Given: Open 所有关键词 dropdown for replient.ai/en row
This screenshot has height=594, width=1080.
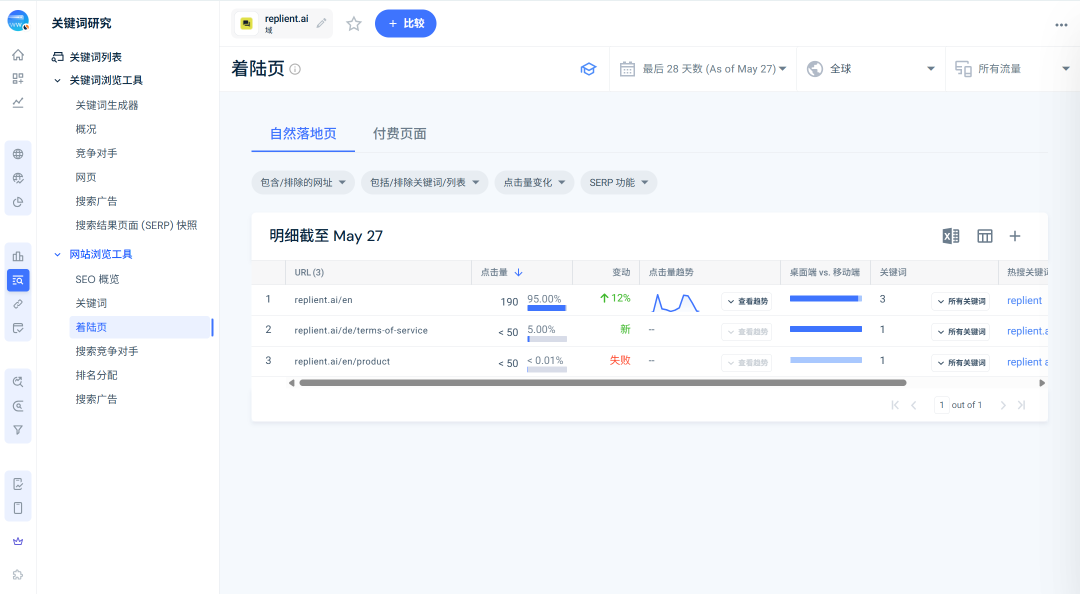Looking at the screenshot, I should [x=960, y=301].
